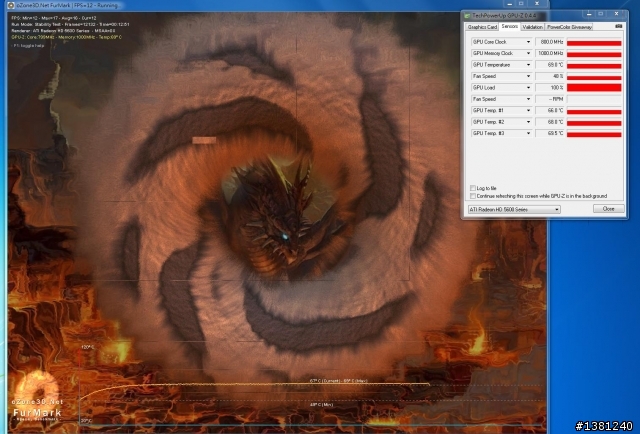Click the 100 % GPU load value
640x434 pixels.
tap(550, 87)
